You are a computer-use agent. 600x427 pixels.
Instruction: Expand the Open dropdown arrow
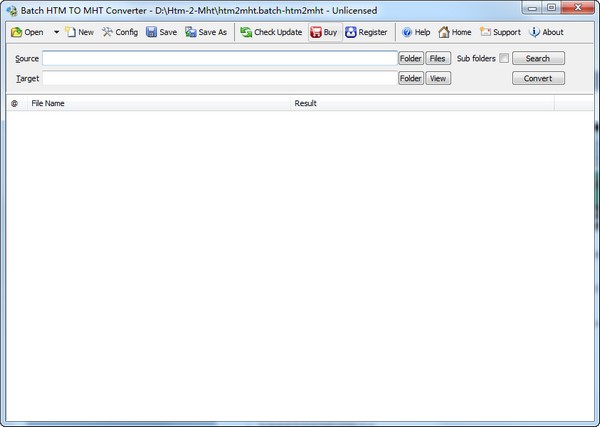56,32
